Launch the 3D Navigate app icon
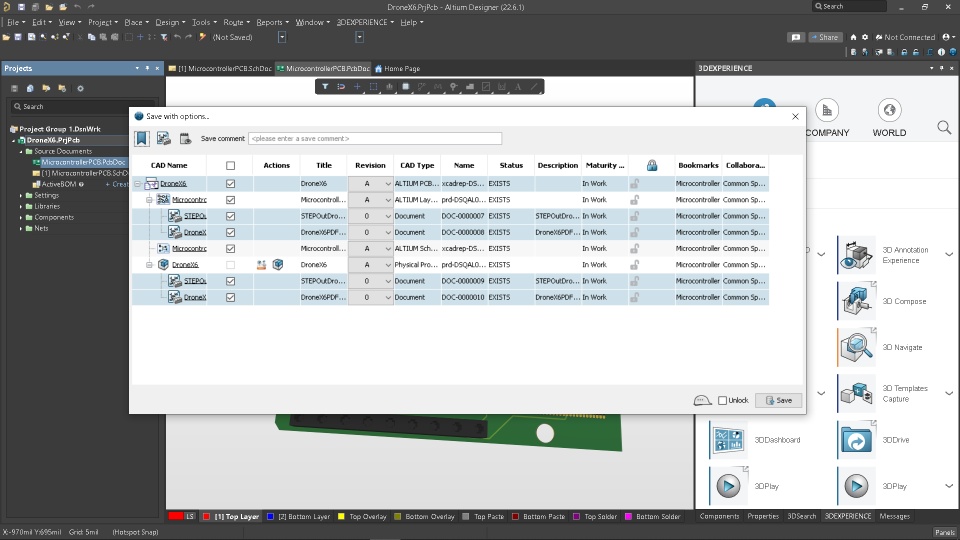 857,347
